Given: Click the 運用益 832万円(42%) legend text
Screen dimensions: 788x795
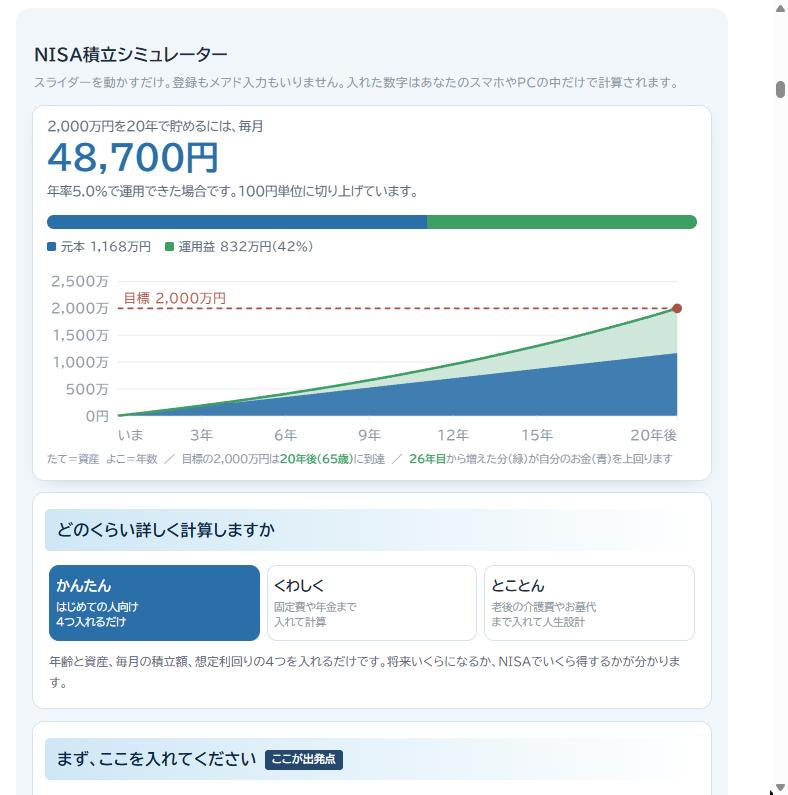Looking at the screenshot, I should (x=245, y=247).
